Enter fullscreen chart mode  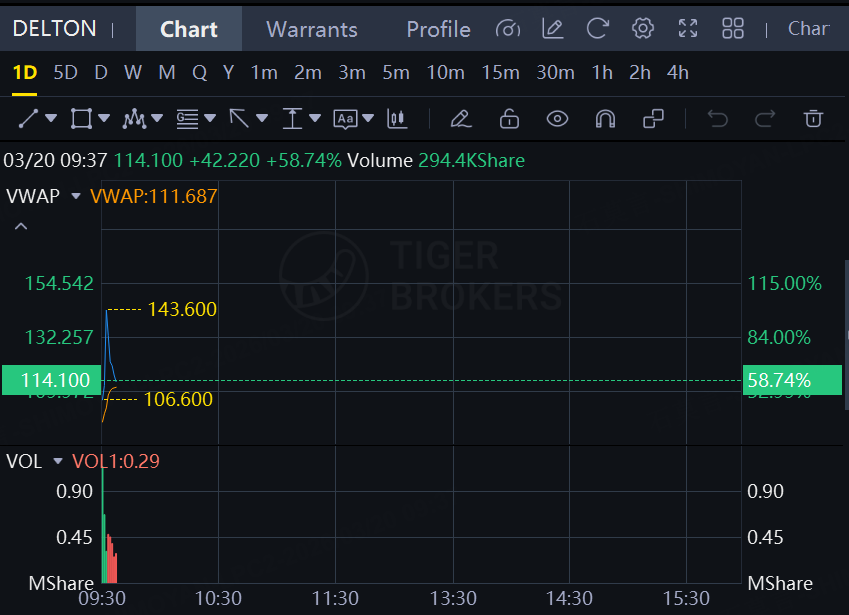pyautogui.click(x=688, y=28)
